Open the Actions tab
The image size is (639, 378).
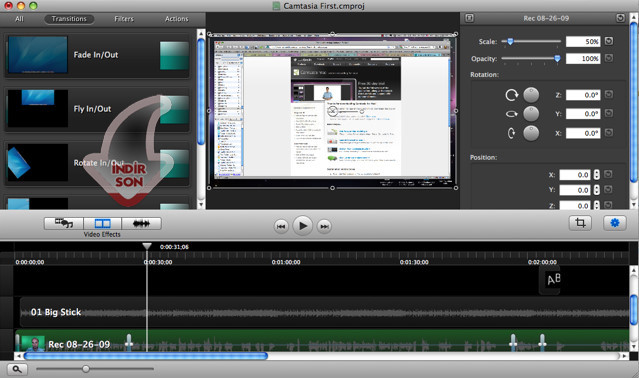[x=176, y=19]
